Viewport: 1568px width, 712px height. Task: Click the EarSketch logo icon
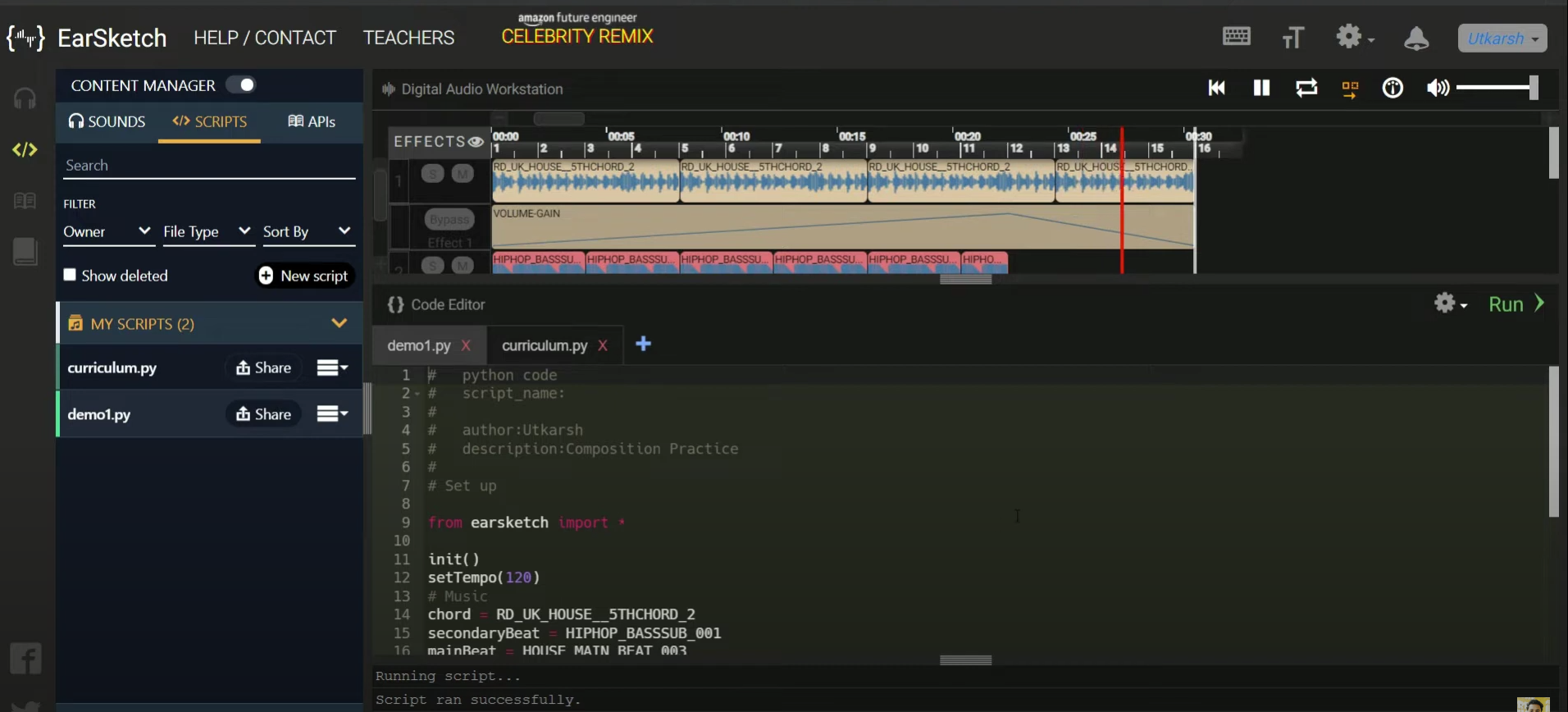[x=25, y=38]
